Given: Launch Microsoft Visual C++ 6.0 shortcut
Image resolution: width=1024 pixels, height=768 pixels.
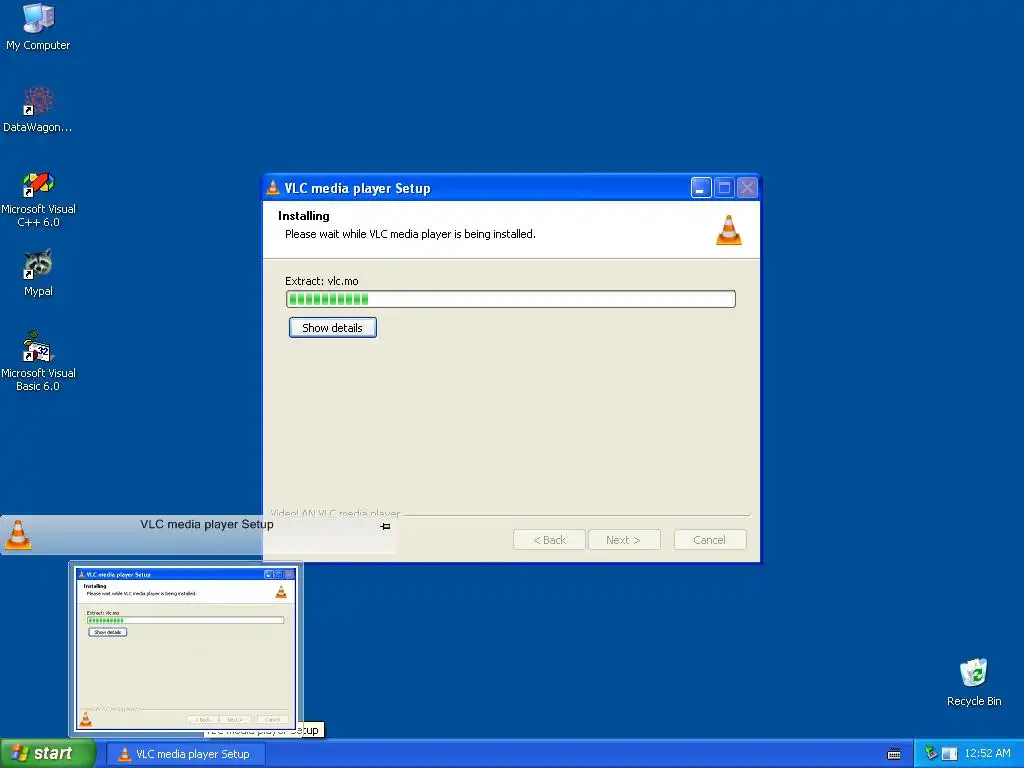Looking at the screenshot, I should tap(38, 199).
